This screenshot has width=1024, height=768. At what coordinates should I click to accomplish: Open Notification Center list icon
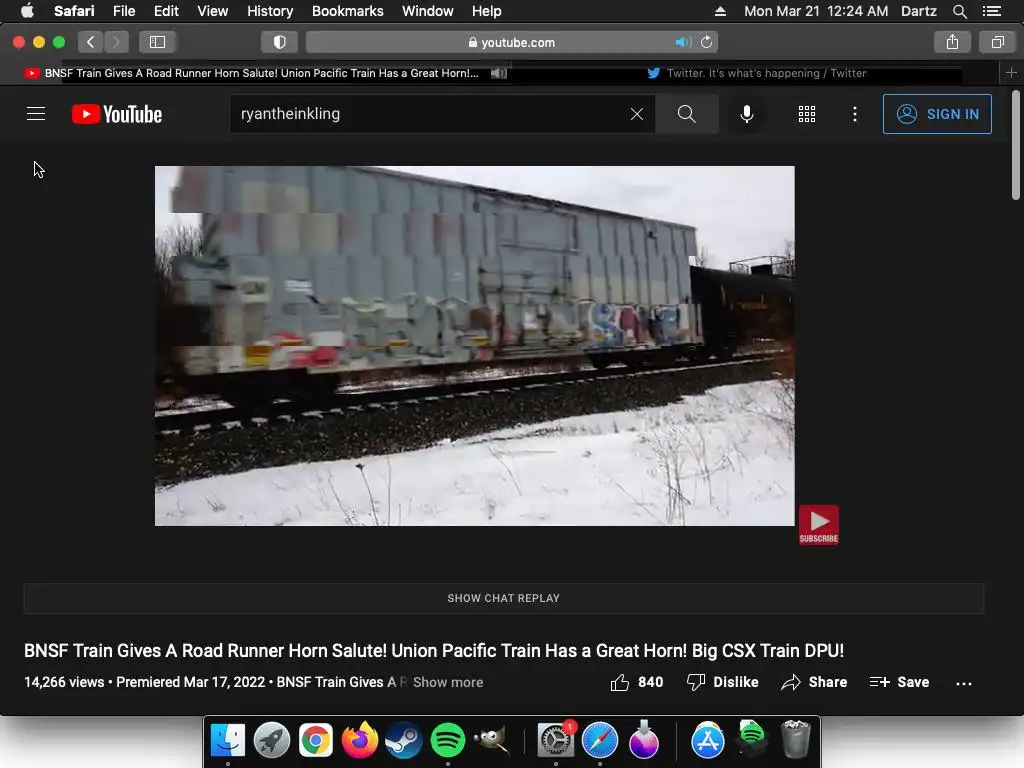(x=991, y=11)
